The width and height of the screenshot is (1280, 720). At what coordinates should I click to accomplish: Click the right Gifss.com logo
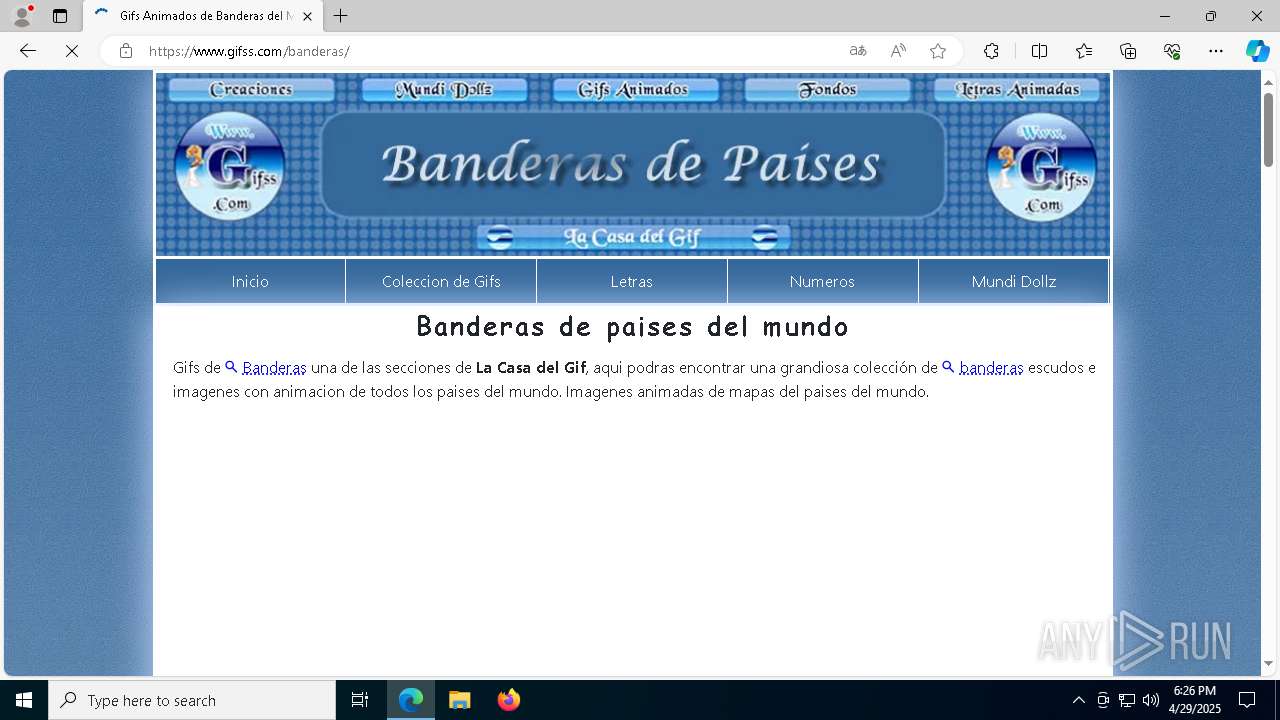point(1041,166)
